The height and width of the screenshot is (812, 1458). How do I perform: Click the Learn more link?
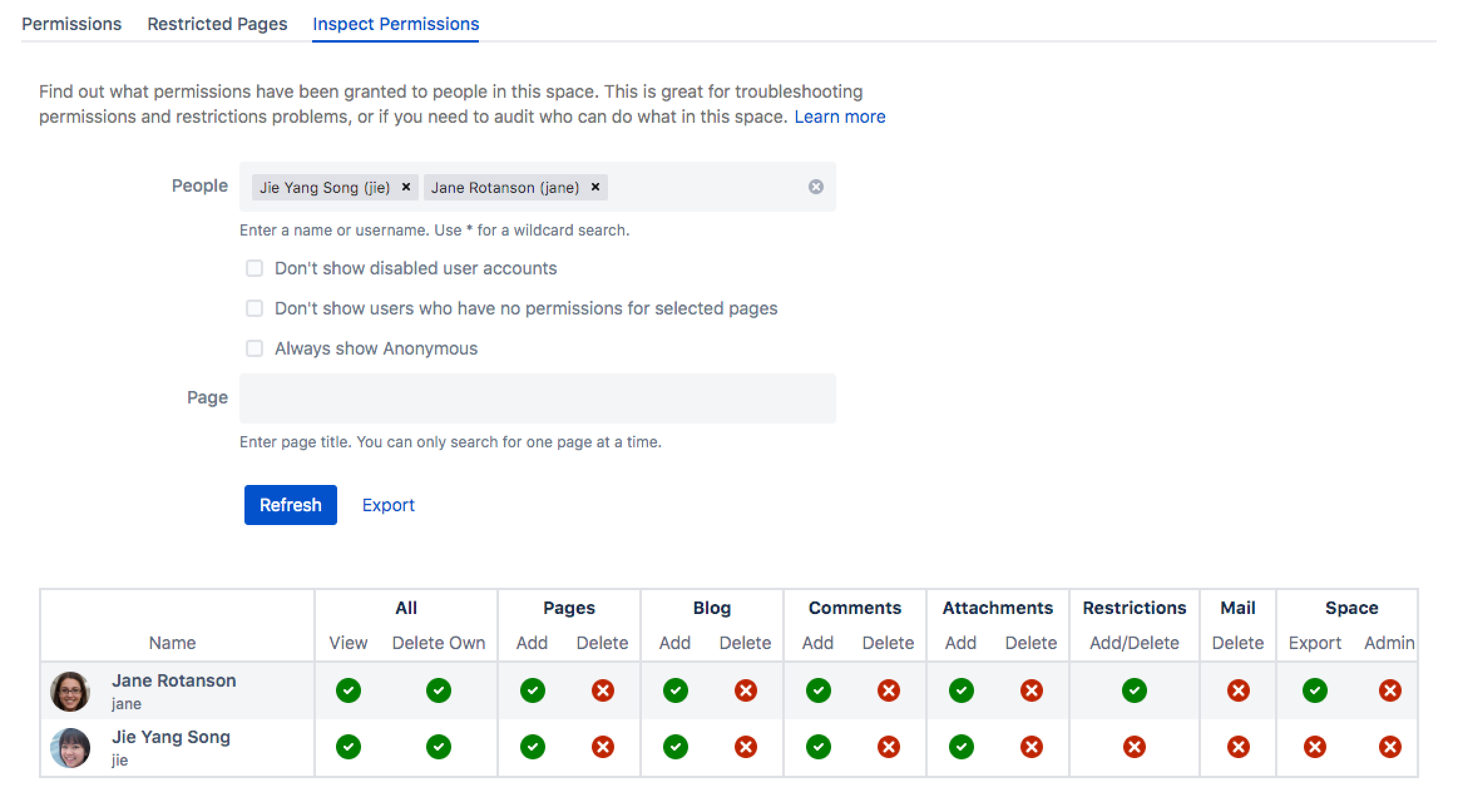coord(840,116)
